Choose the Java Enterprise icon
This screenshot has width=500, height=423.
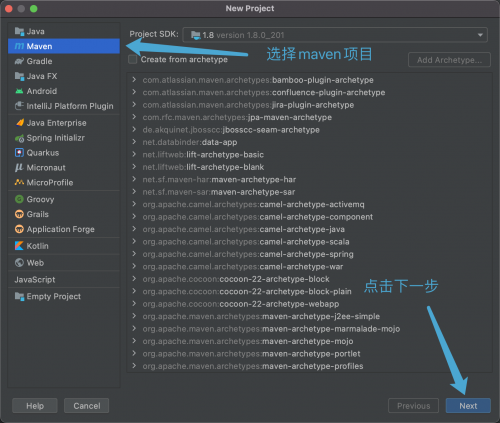click(20, 123)
